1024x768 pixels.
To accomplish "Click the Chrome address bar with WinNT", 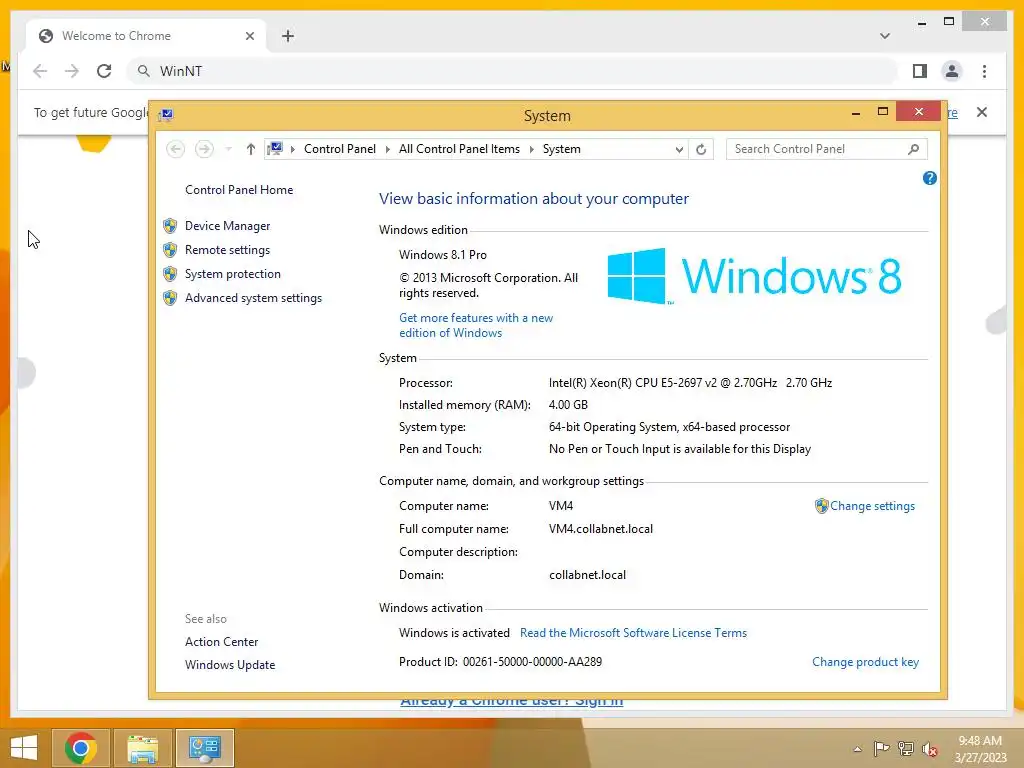I will pyautogui.click(x=513, y=71).
